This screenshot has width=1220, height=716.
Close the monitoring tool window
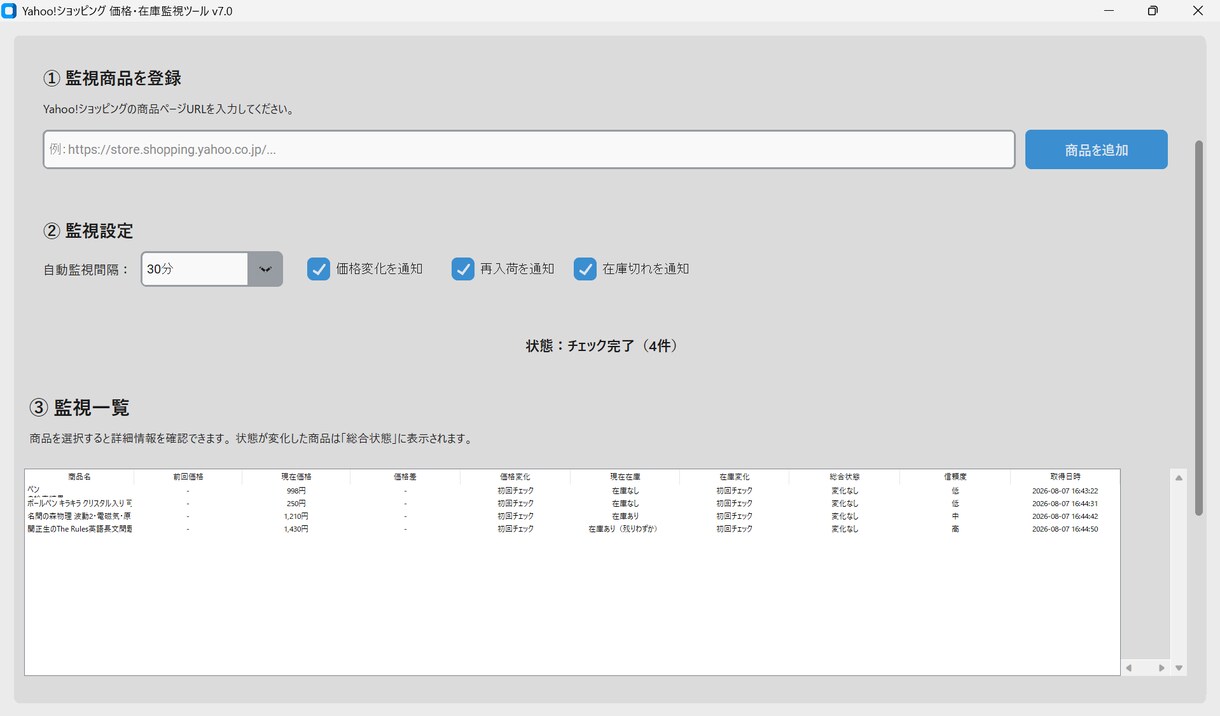1198,11
